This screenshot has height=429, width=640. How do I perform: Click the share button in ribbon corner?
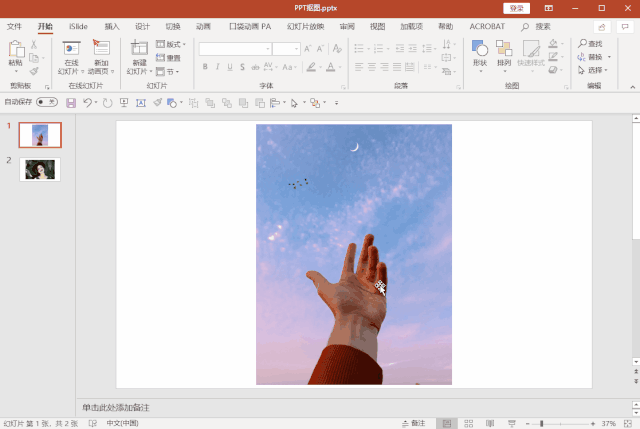(x=602, y=27)
